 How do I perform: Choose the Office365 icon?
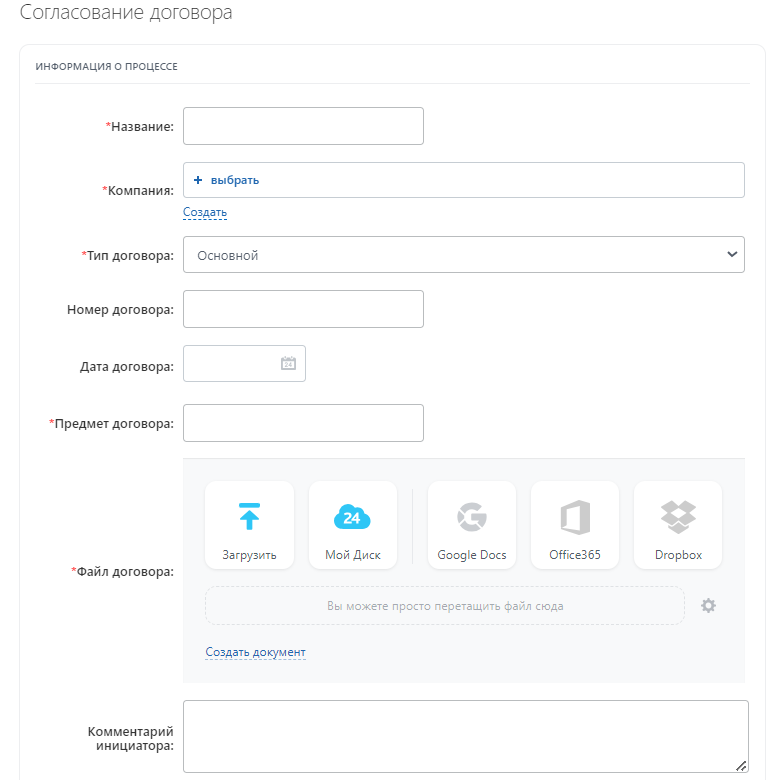click(x=575, y=517)
